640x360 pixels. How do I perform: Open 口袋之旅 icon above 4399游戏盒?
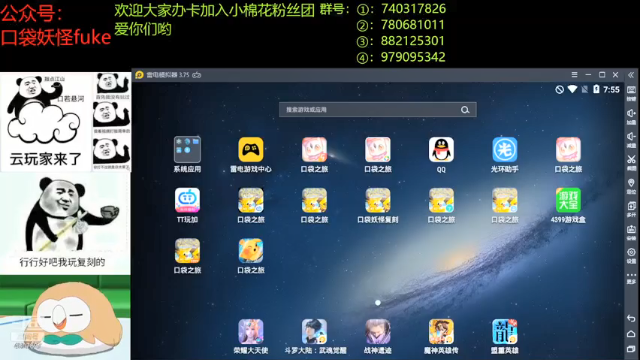point(568,150)
